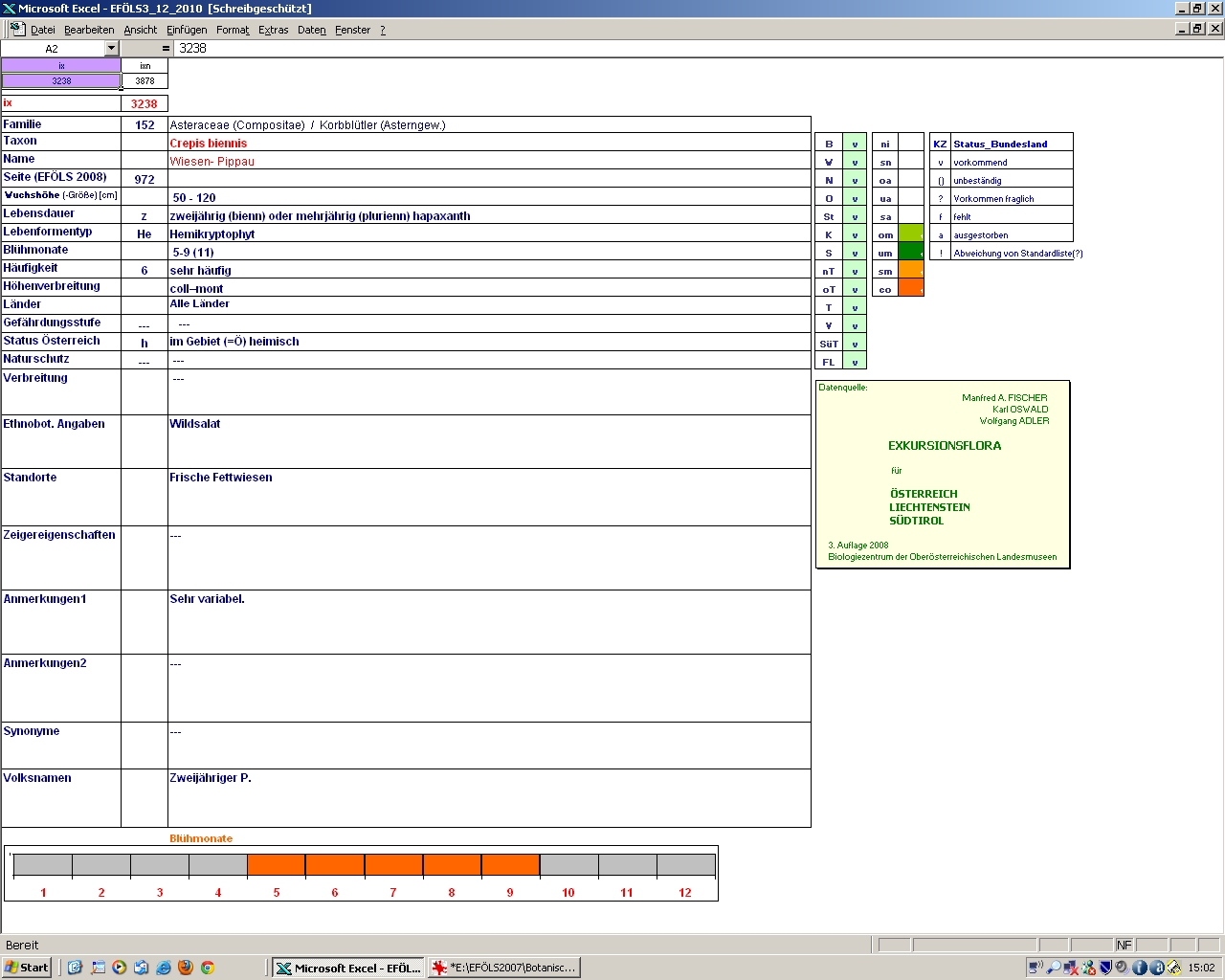Click the quick launch icon right of Media Player
The width and height of the screenshot is (1225, 980).
[142, 968]
